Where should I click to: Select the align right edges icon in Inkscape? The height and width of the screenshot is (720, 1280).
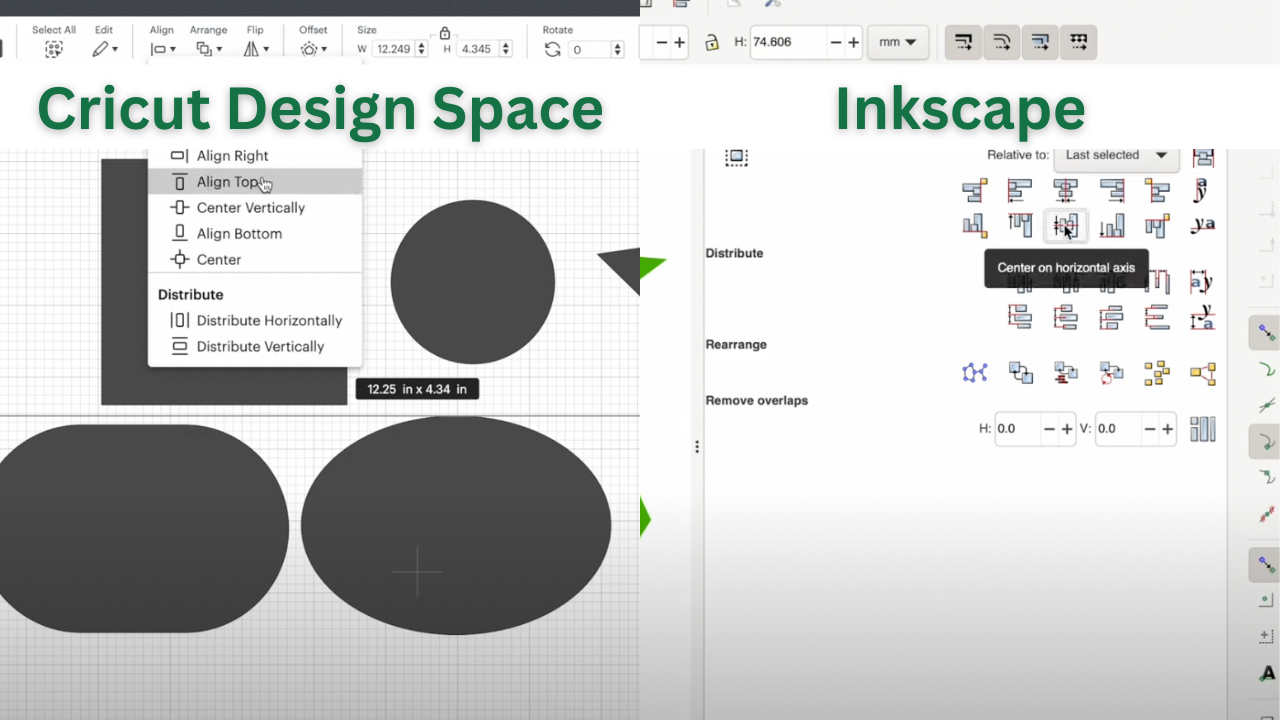point(1112,190)
